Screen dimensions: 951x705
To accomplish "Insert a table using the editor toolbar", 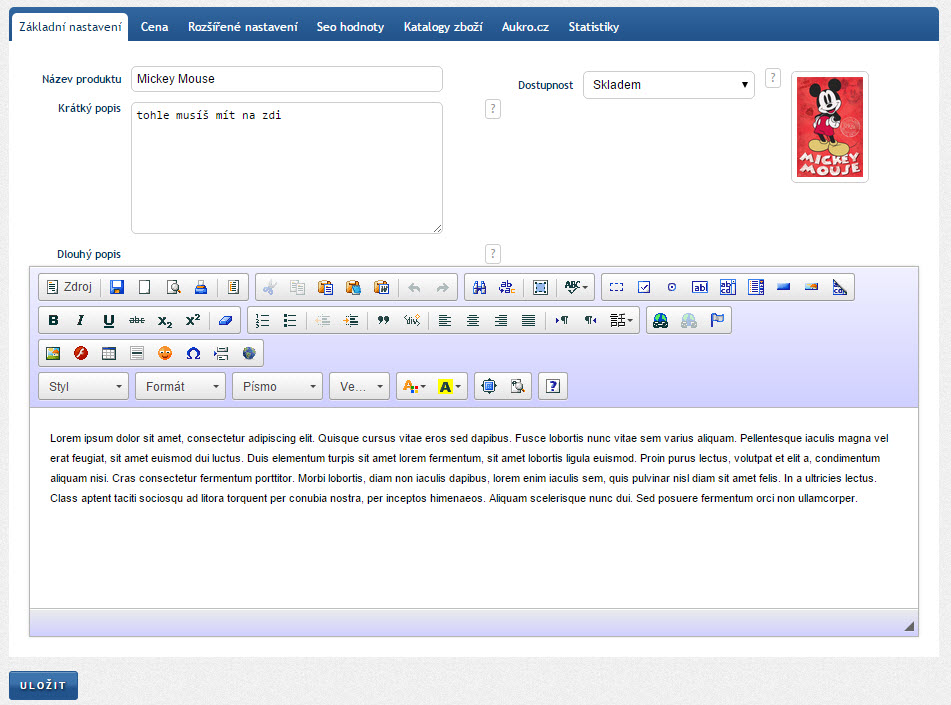I will 109,354.
